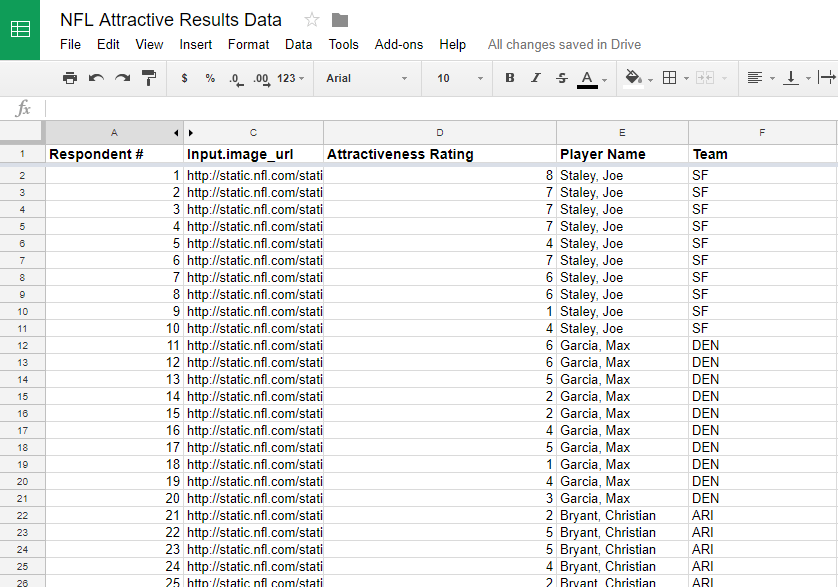
Task: Open the fill color picker
Action: (634, 79)
